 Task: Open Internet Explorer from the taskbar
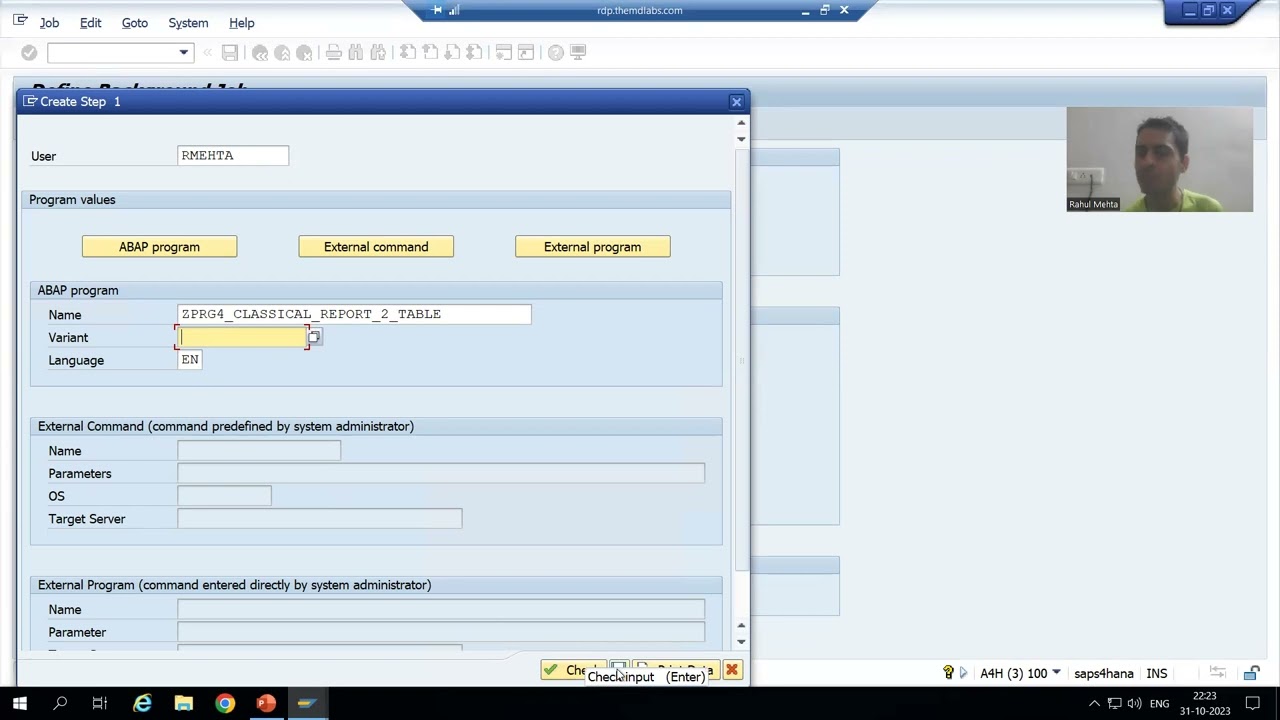pyautogui.click(x=143, y=703)
